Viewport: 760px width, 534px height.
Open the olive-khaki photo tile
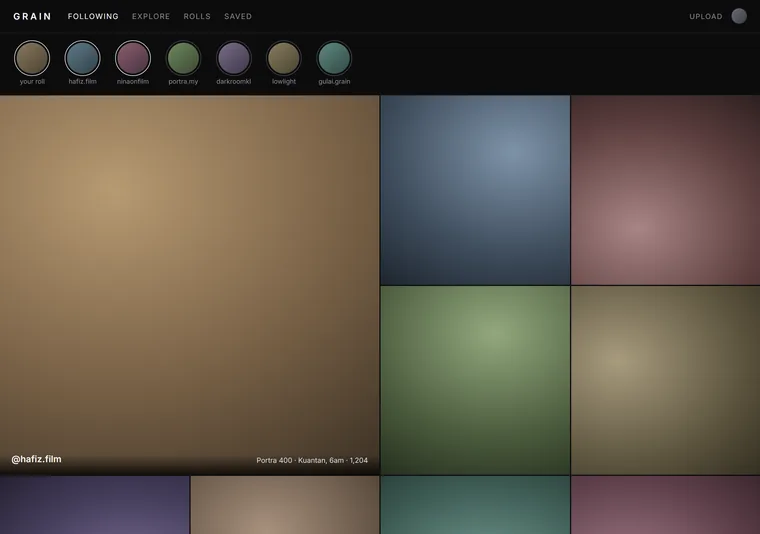click(x=665, y=380)
